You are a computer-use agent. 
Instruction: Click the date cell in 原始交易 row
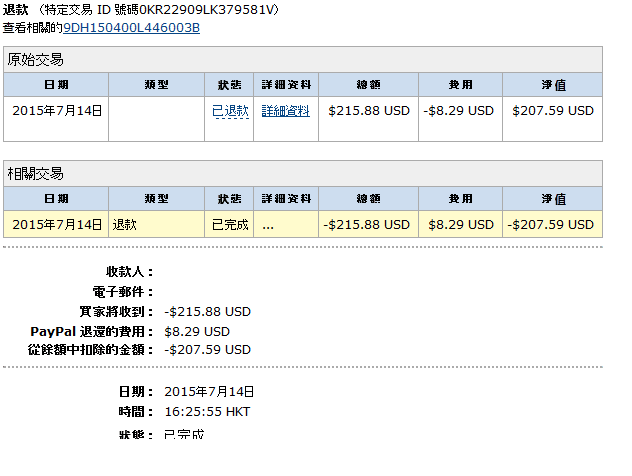point(57,111)
